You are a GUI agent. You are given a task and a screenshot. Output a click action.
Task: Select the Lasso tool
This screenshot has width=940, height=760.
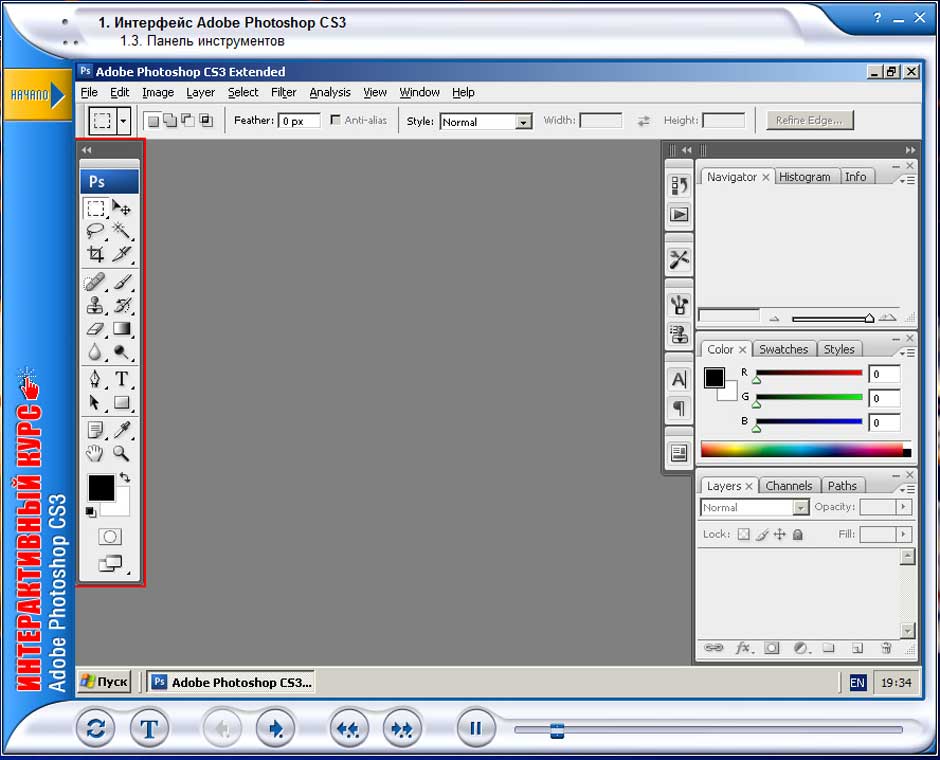96,231
